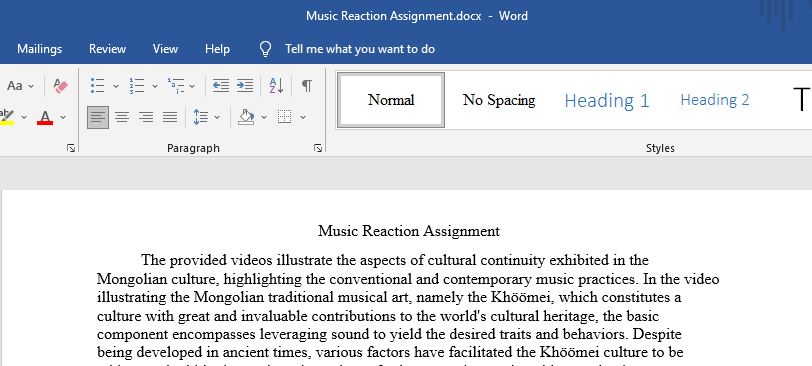The image size is (812, 366).
Task: Open the highlight color dropdown arrow
Action: point(24,118)
